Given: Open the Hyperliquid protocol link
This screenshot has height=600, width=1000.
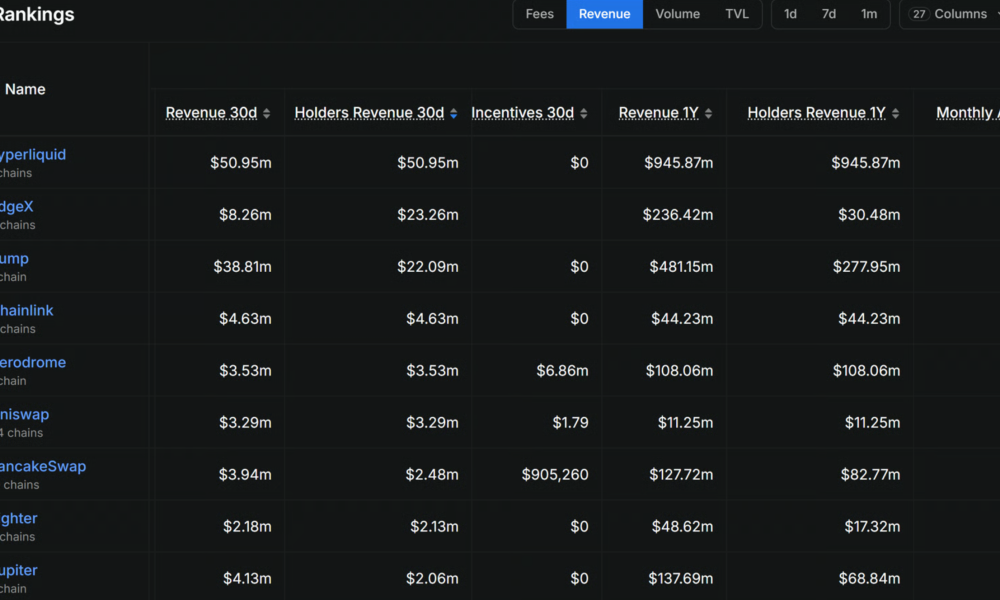Looking at the screenshot, I should click(33, 154).
